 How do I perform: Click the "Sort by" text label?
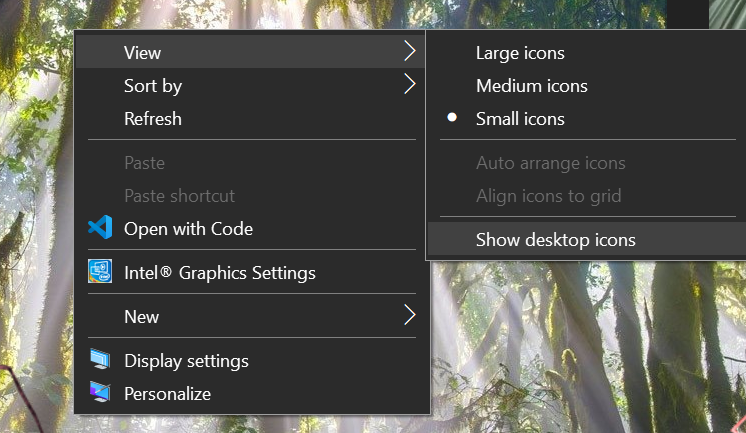(153, 86)
